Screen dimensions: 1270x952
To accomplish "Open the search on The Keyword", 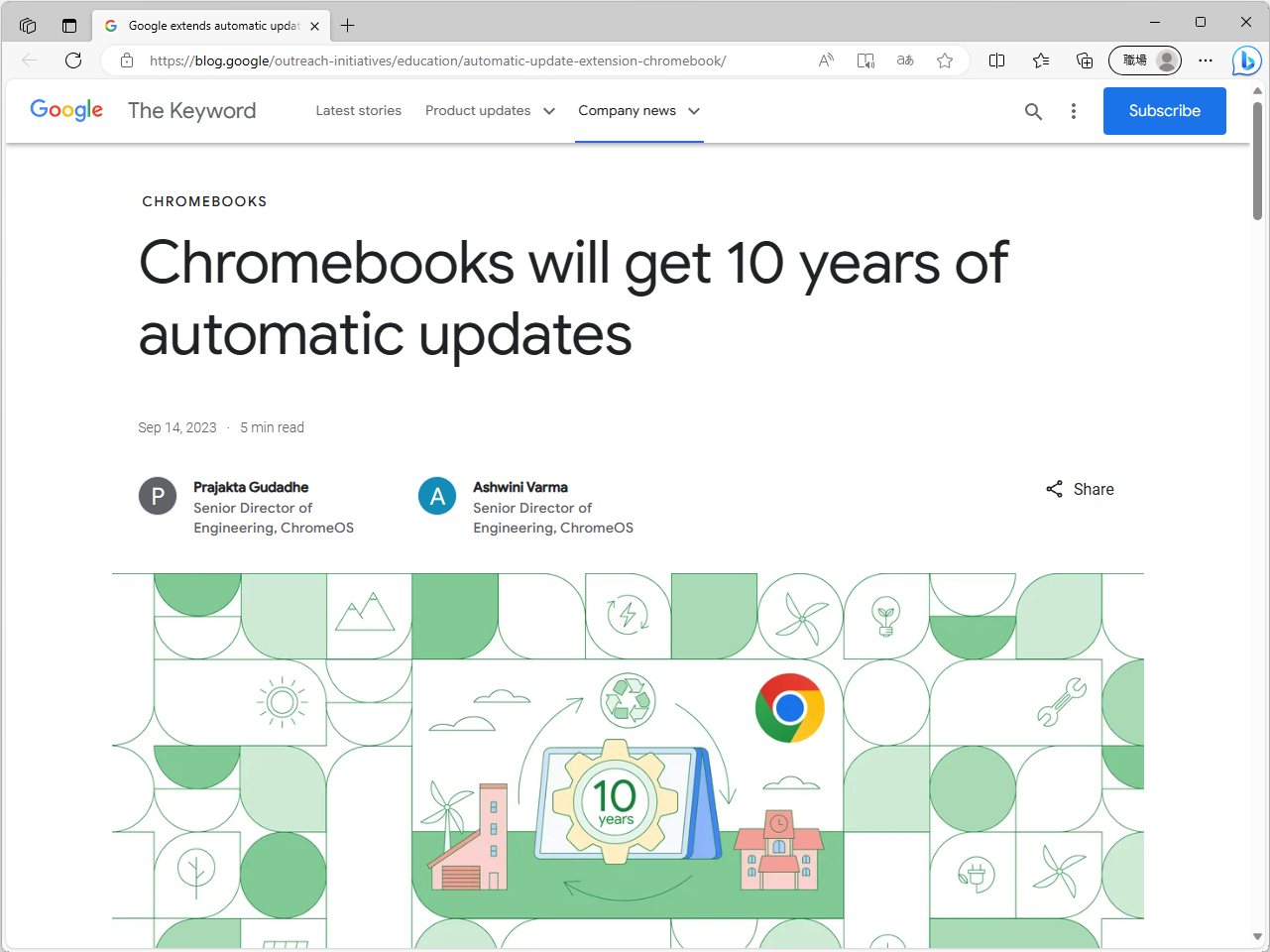I will point(1033,111).
